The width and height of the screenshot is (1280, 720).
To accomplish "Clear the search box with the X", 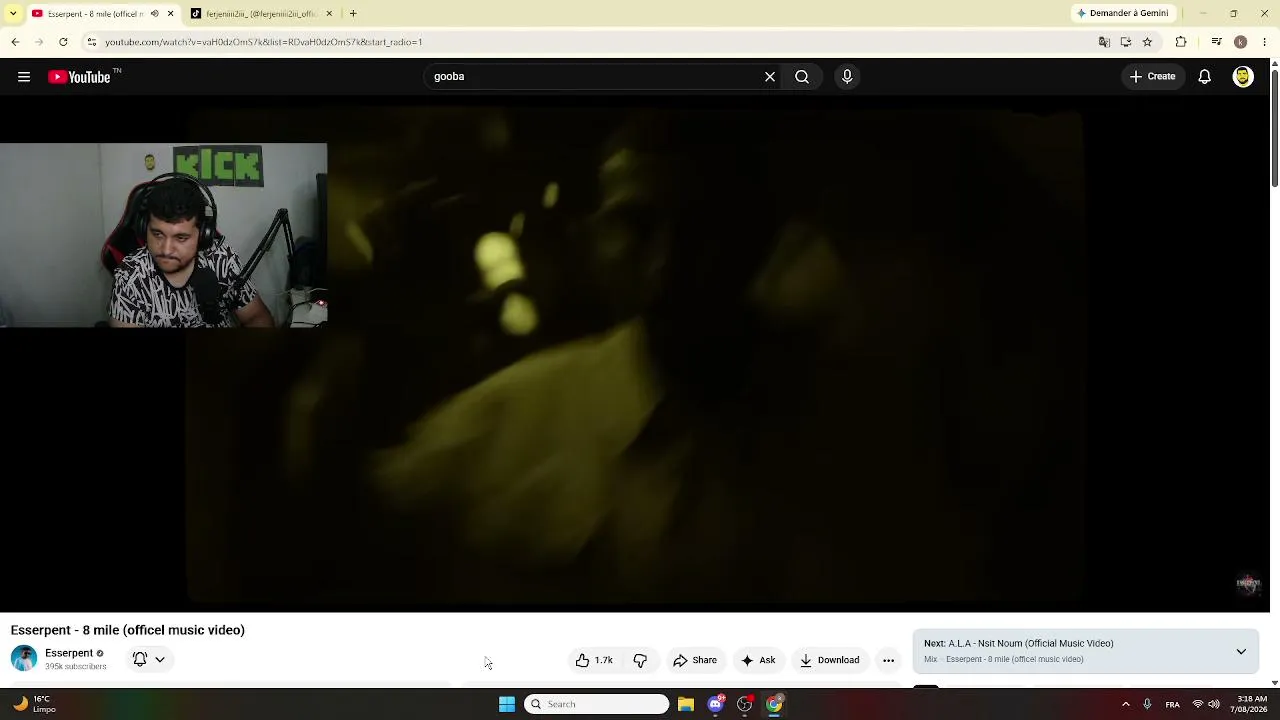I will pyautogui.click(x=770, y=77).
